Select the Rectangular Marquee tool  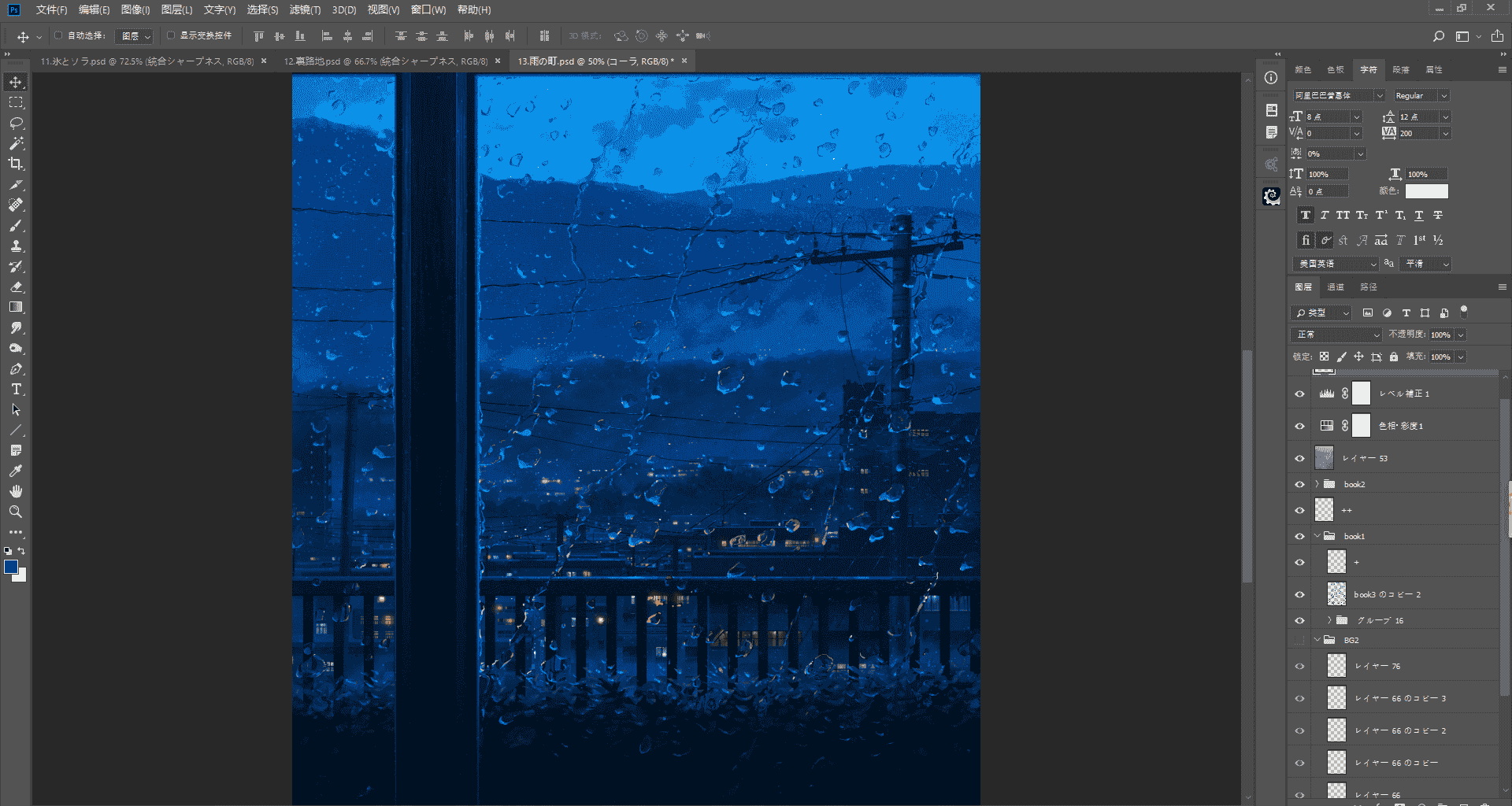pos(16,102)
